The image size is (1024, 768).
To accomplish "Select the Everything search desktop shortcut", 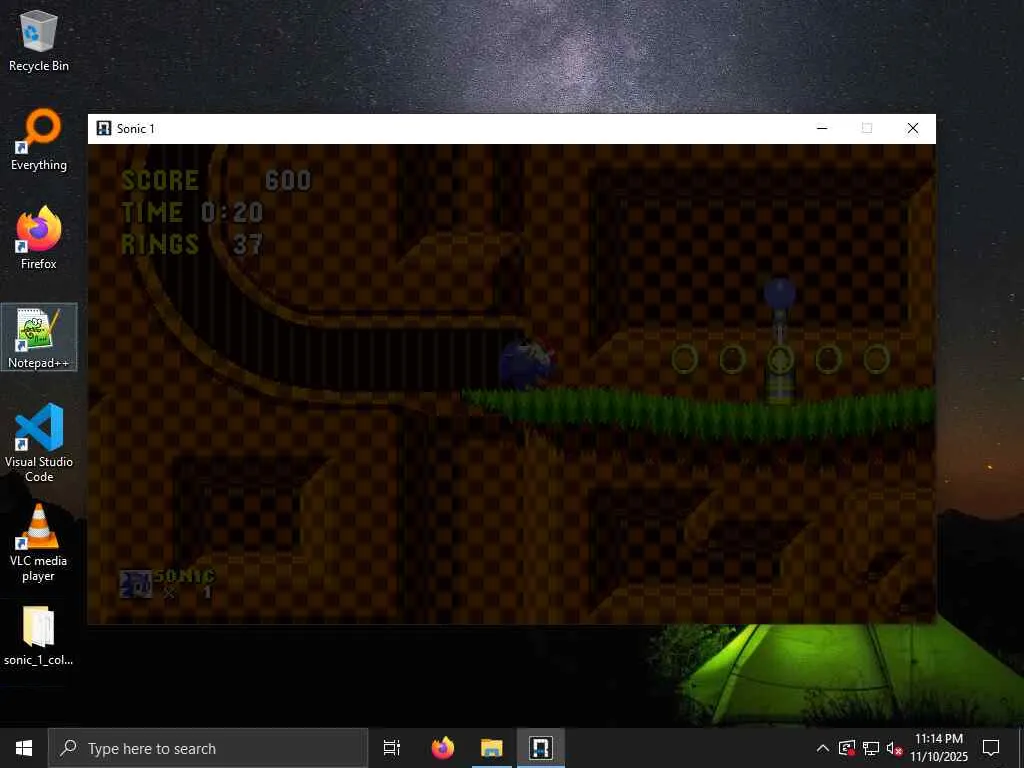I will click(39, 140).
